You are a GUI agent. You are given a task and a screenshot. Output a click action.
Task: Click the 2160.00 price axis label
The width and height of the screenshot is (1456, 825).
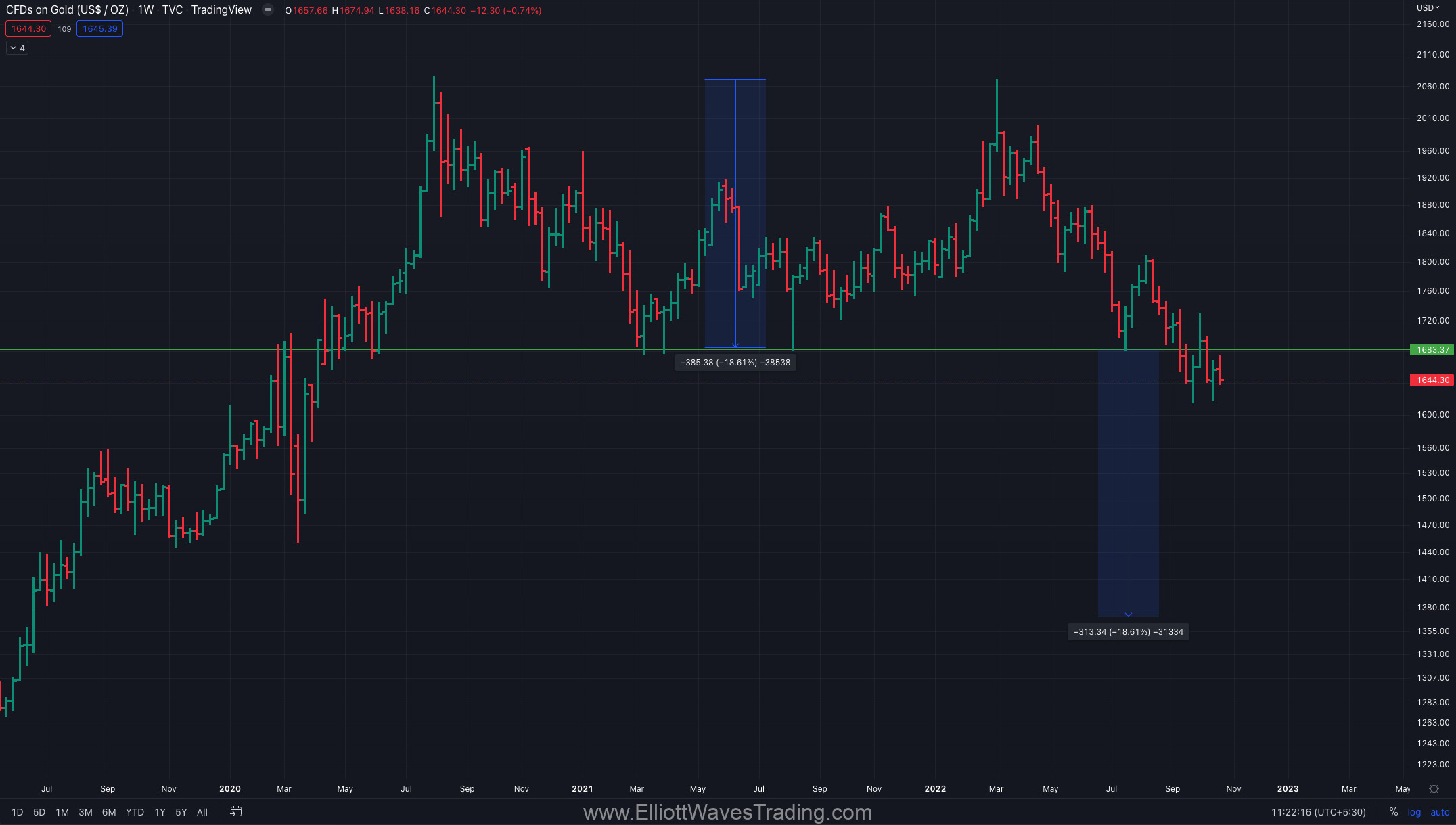(1433, 24)
